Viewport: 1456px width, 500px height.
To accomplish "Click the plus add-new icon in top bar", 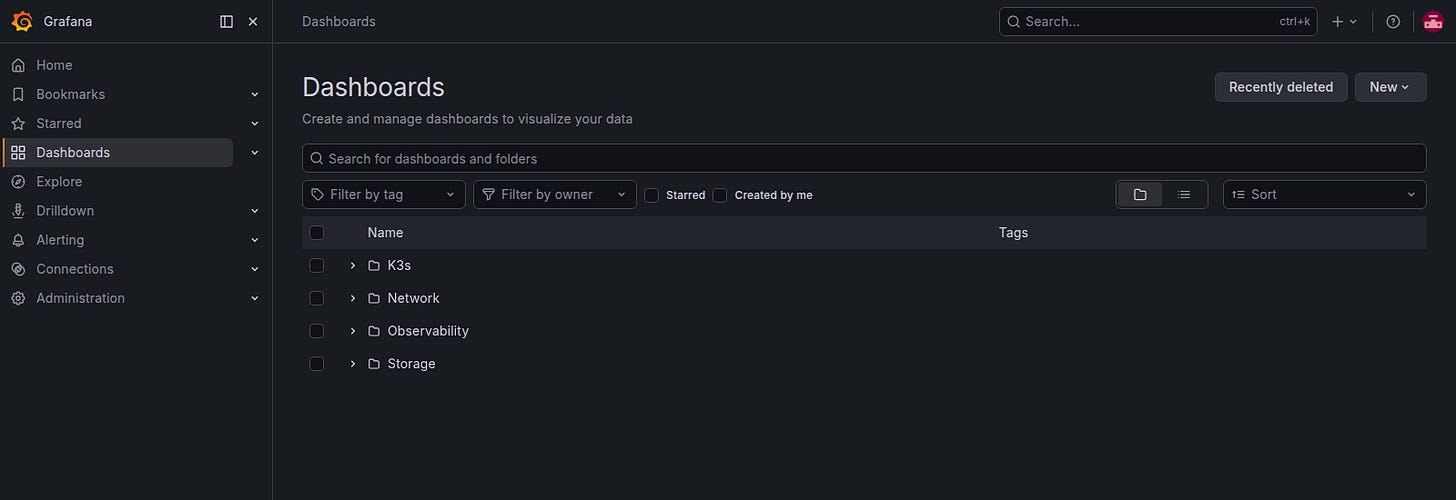I will point(1338,21).
